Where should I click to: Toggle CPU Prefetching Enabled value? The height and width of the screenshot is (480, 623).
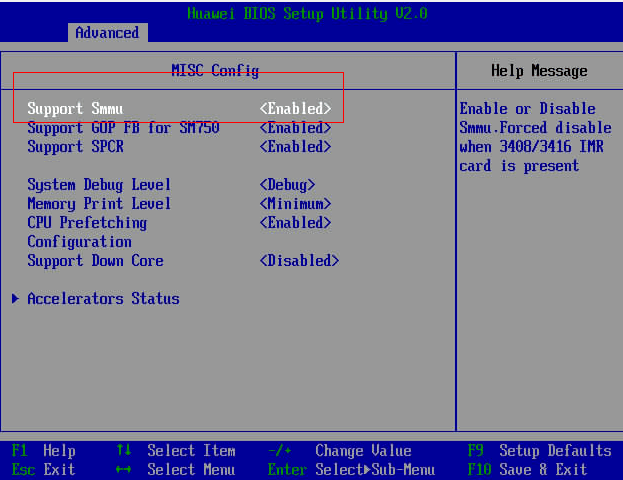[295, 223]
